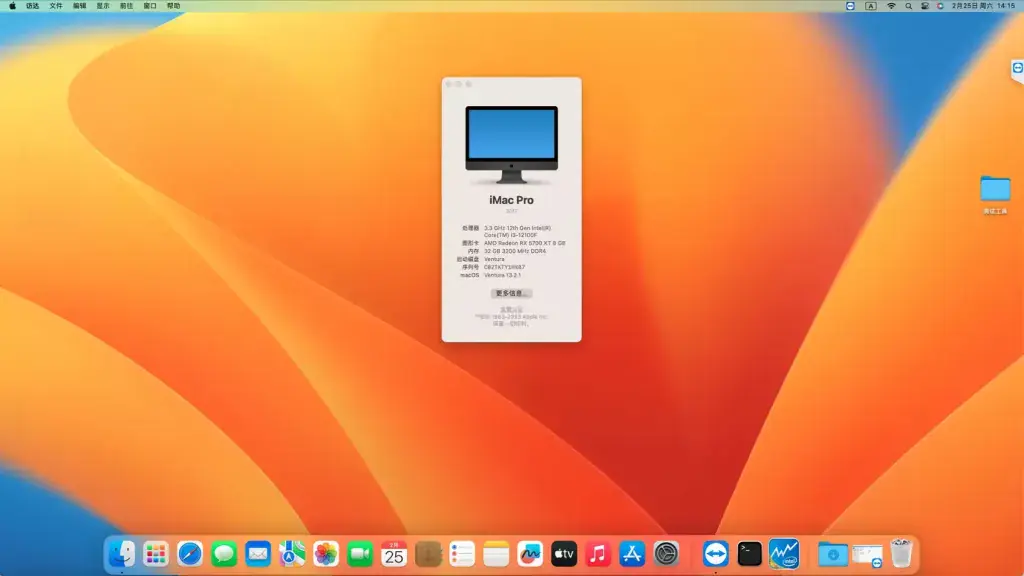Click the 更多信息 (More Info) button
Screen dimensions: 1024x576
click(x=511, y=293)
